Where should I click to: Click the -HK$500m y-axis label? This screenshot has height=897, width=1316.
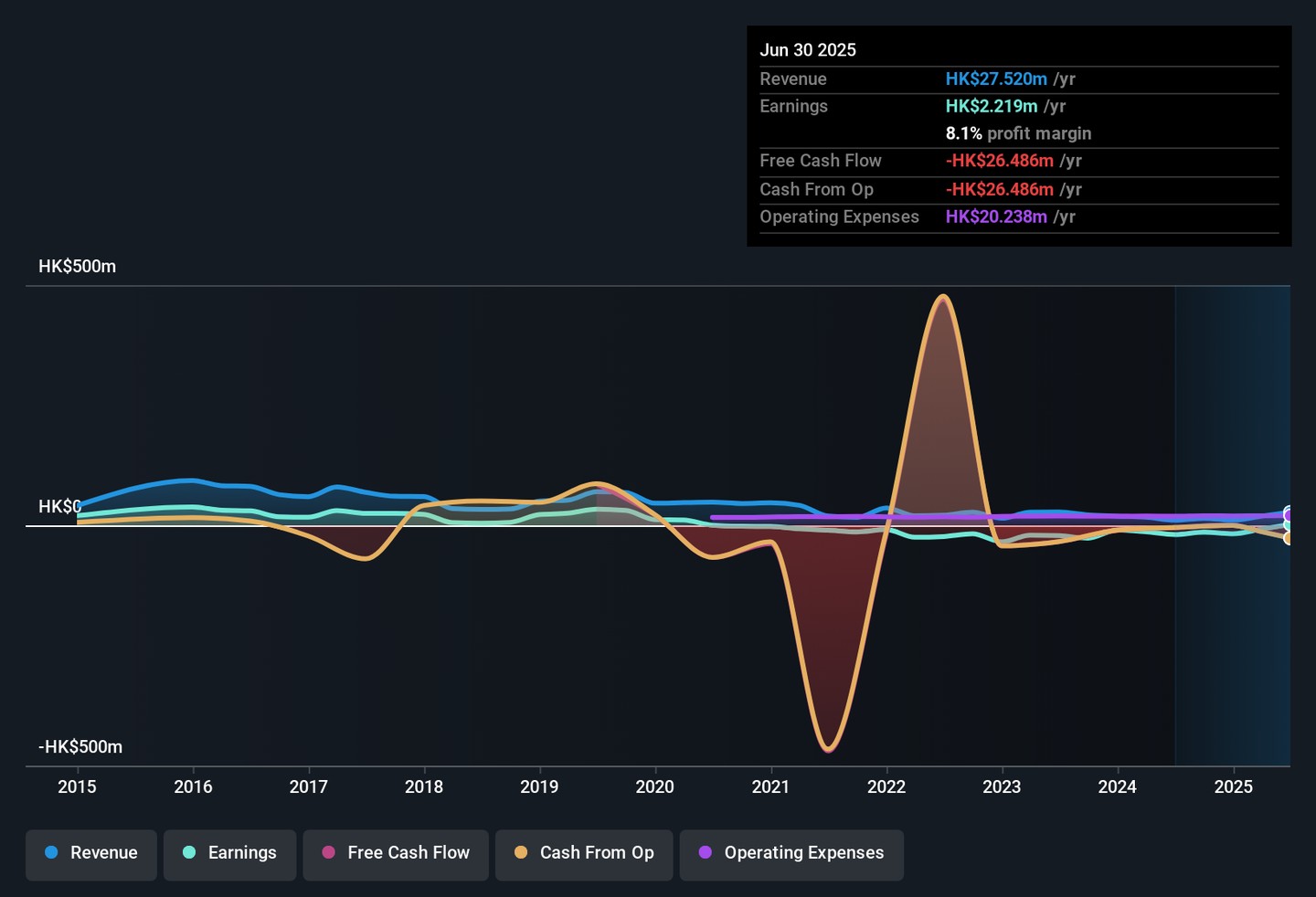80,747
